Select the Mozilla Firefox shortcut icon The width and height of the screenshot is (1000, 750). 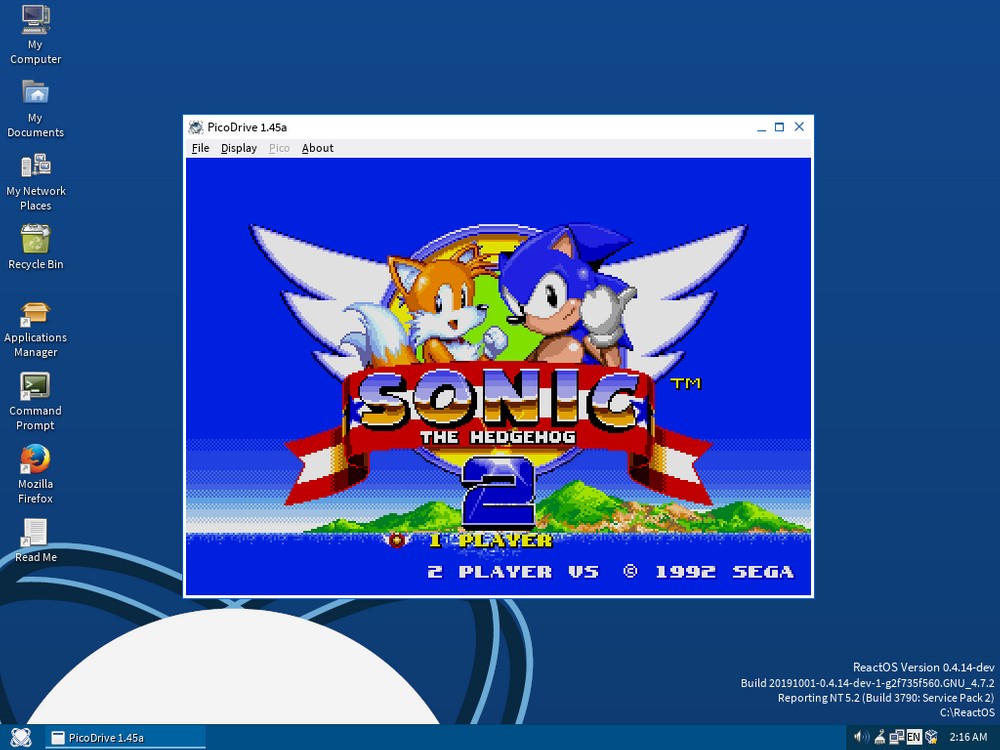point(35,459)
